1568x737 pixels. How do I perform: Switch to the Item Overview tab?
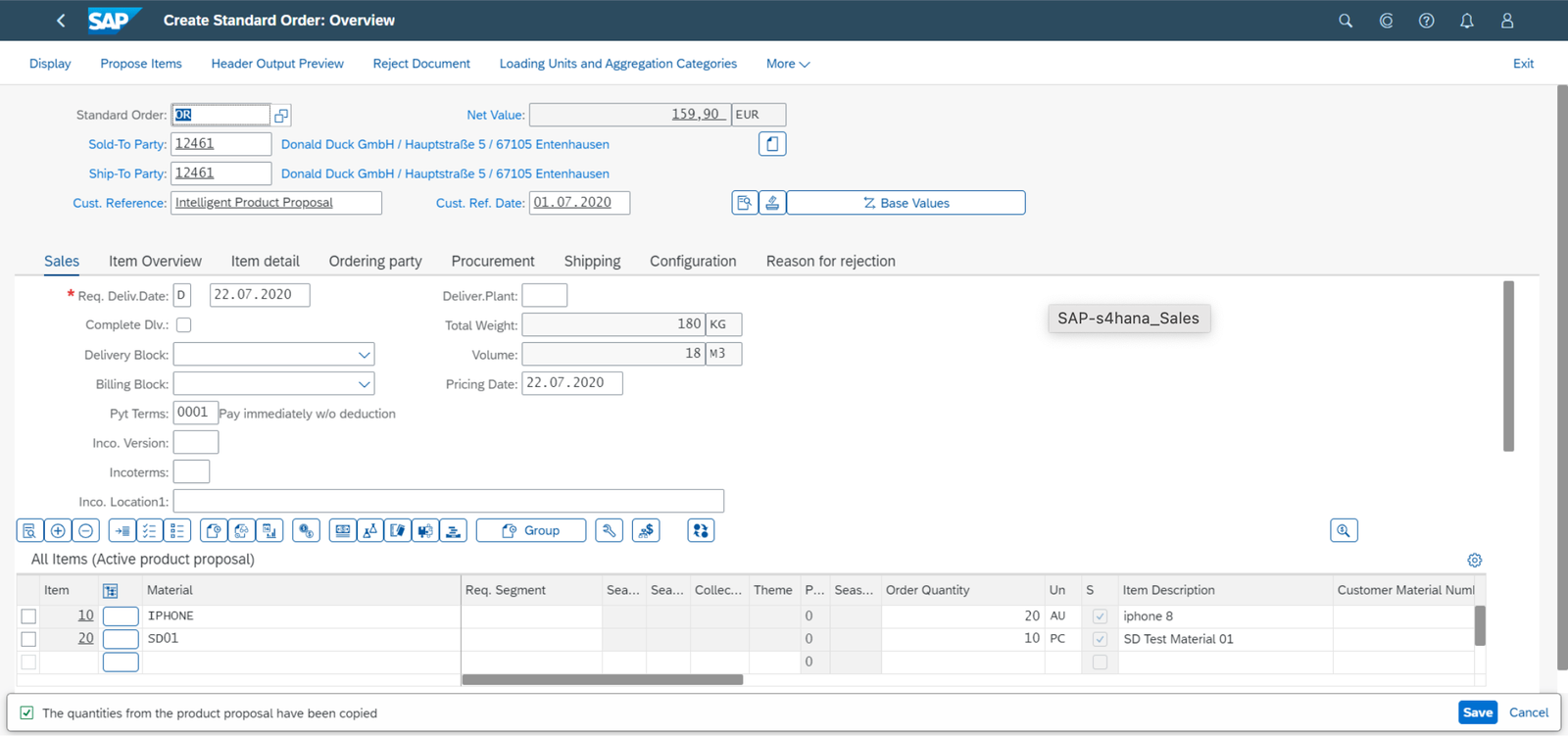[155, 262]
